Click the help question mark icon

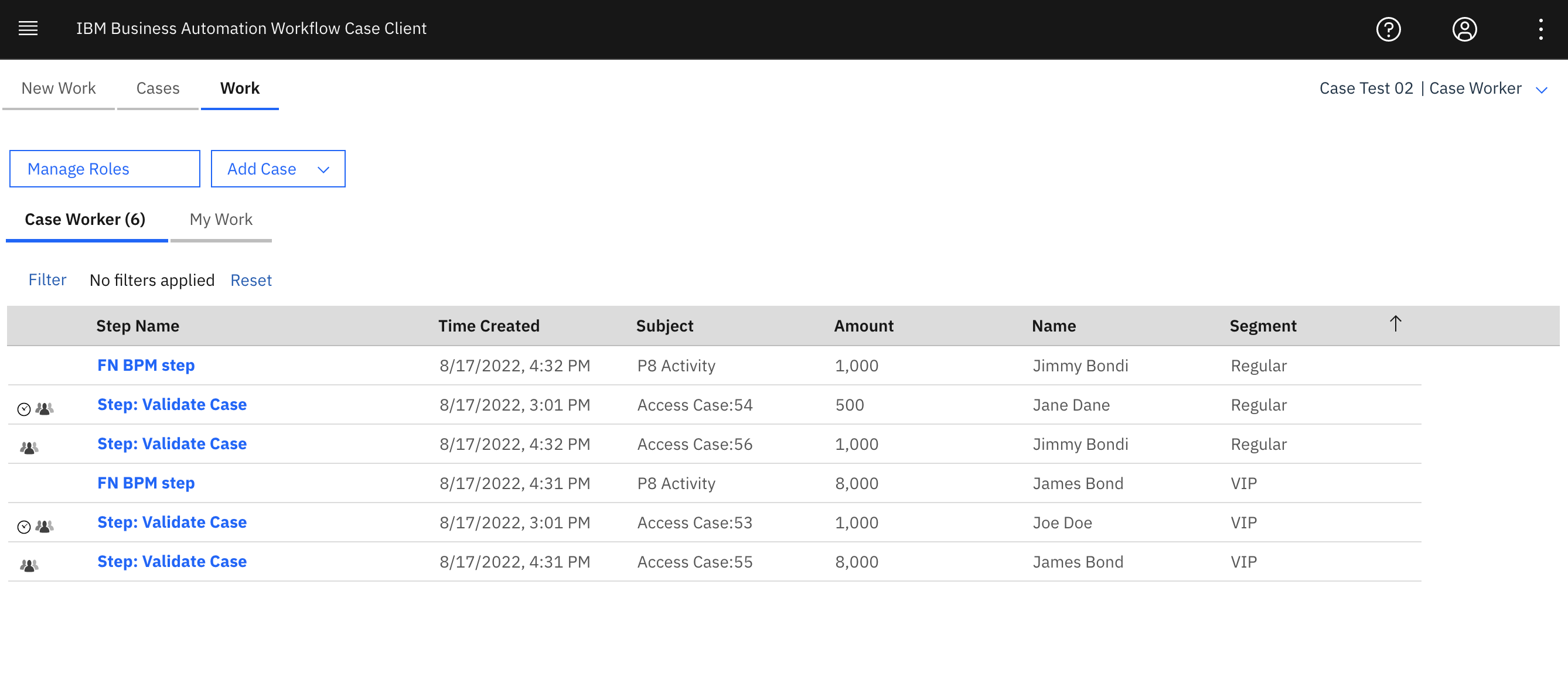pos(1388,29)
